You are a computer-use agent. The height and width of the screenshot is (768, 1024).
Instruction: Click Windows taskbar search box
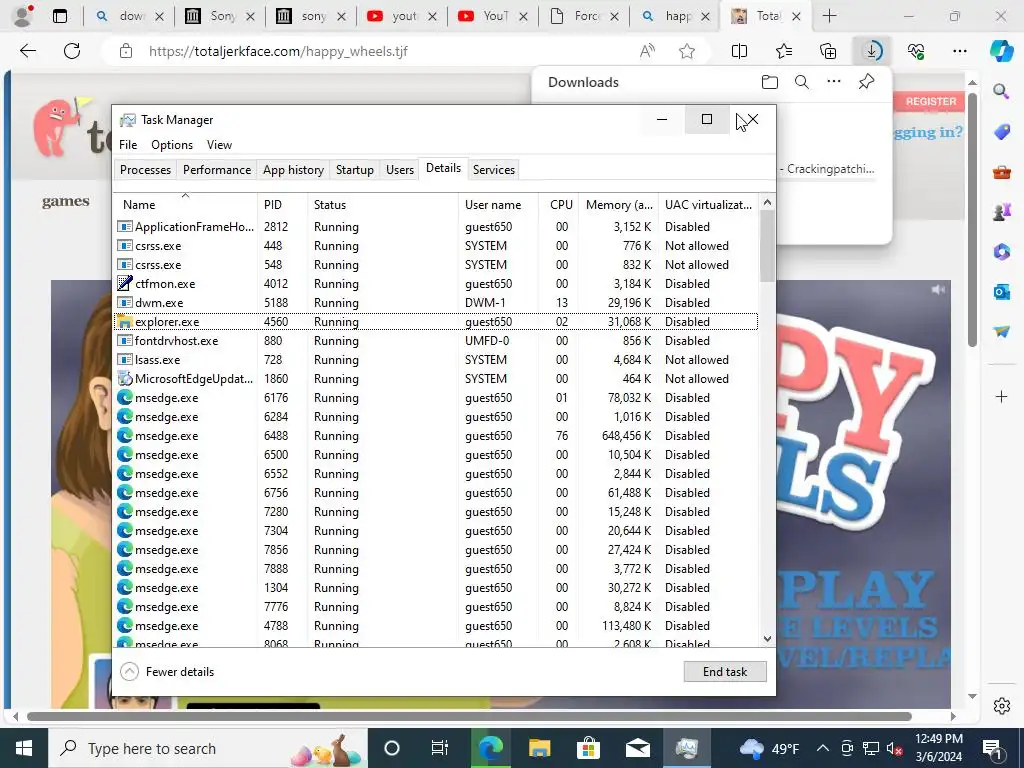point(208,748)
